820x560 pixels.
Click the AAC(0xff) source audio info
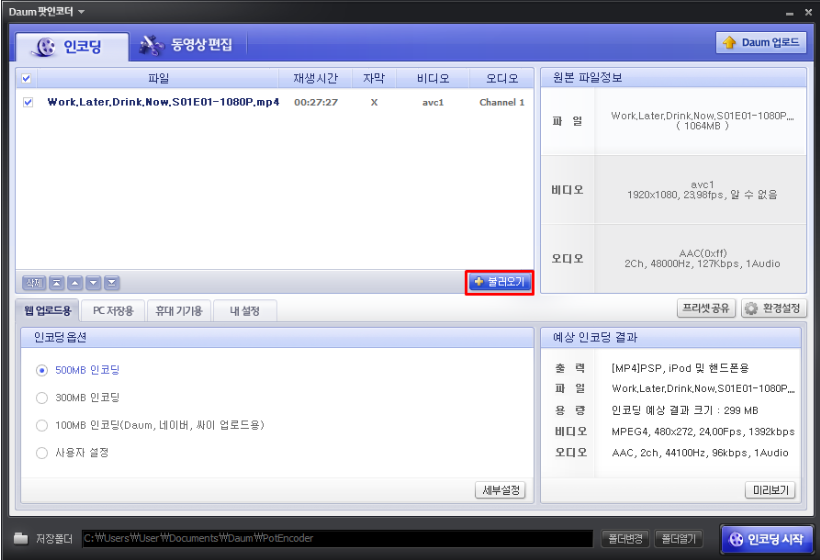pyautogui.click(x=703, y=253)
